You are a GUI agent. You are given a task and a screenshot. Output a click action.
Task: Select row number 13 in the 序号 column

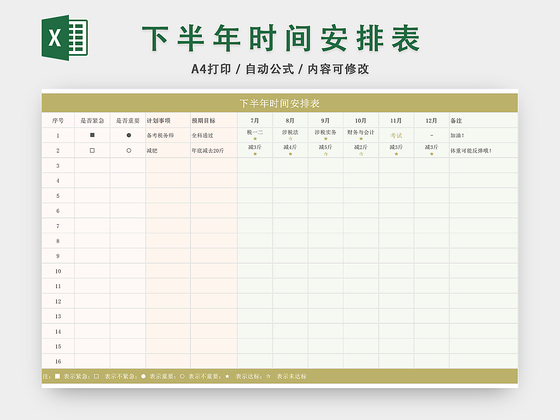point(58,316)
